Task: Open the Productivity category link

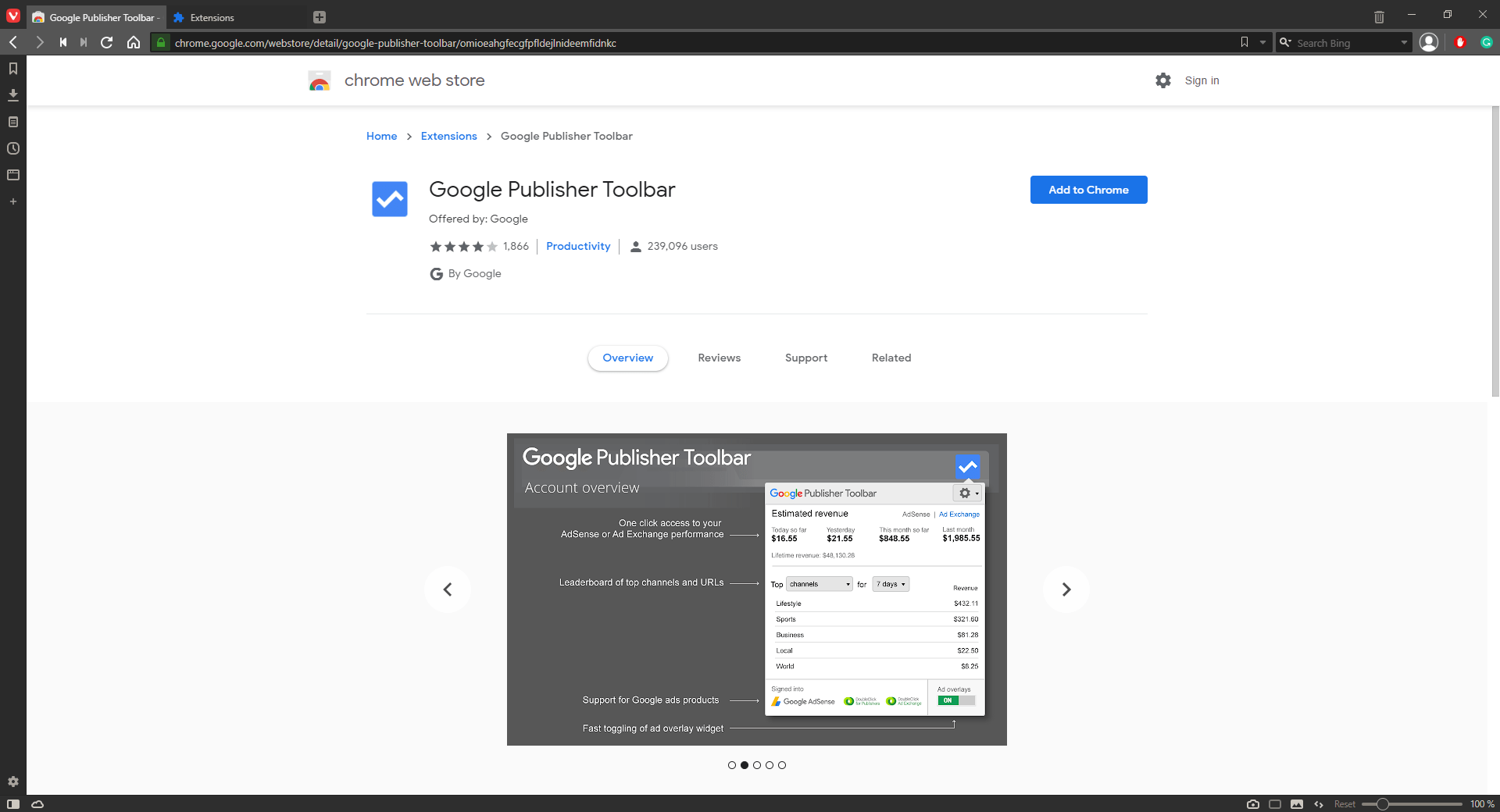Action: 578,246
